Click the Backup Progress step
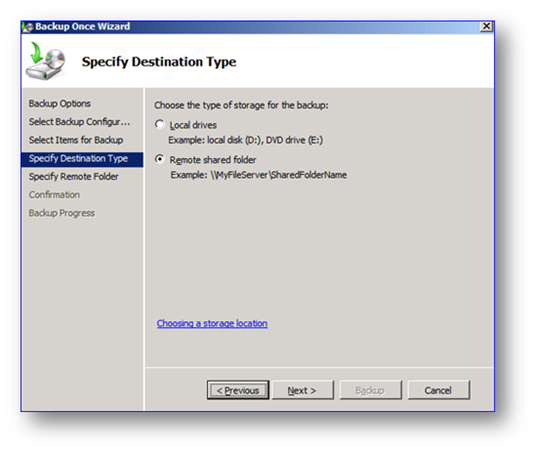 click(62, 213)
